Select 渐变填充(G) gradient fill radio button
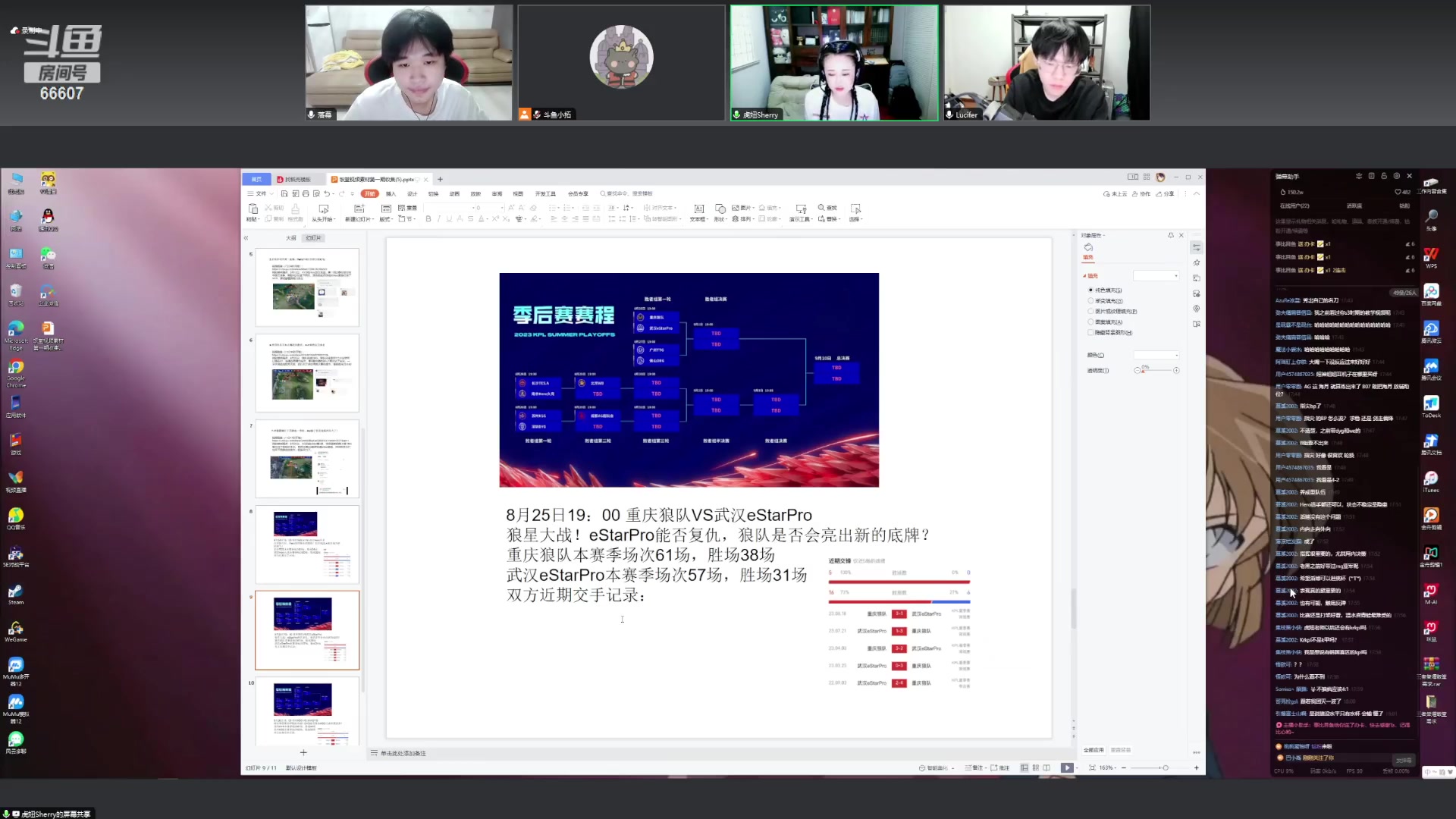This screenshot has width=1456, height=819. (x=1091, y=301)
